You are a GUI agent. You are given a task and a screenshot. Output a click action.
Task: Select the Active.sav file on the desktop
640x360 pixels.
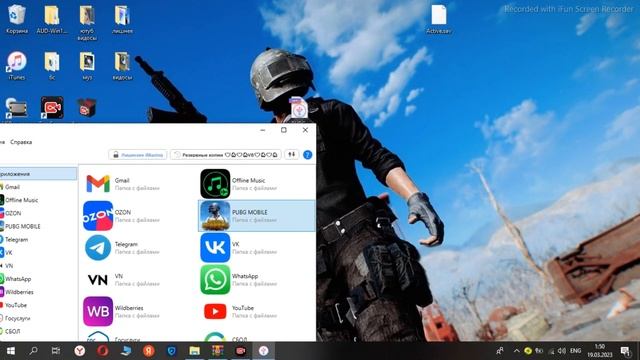(x=439, y=19)
